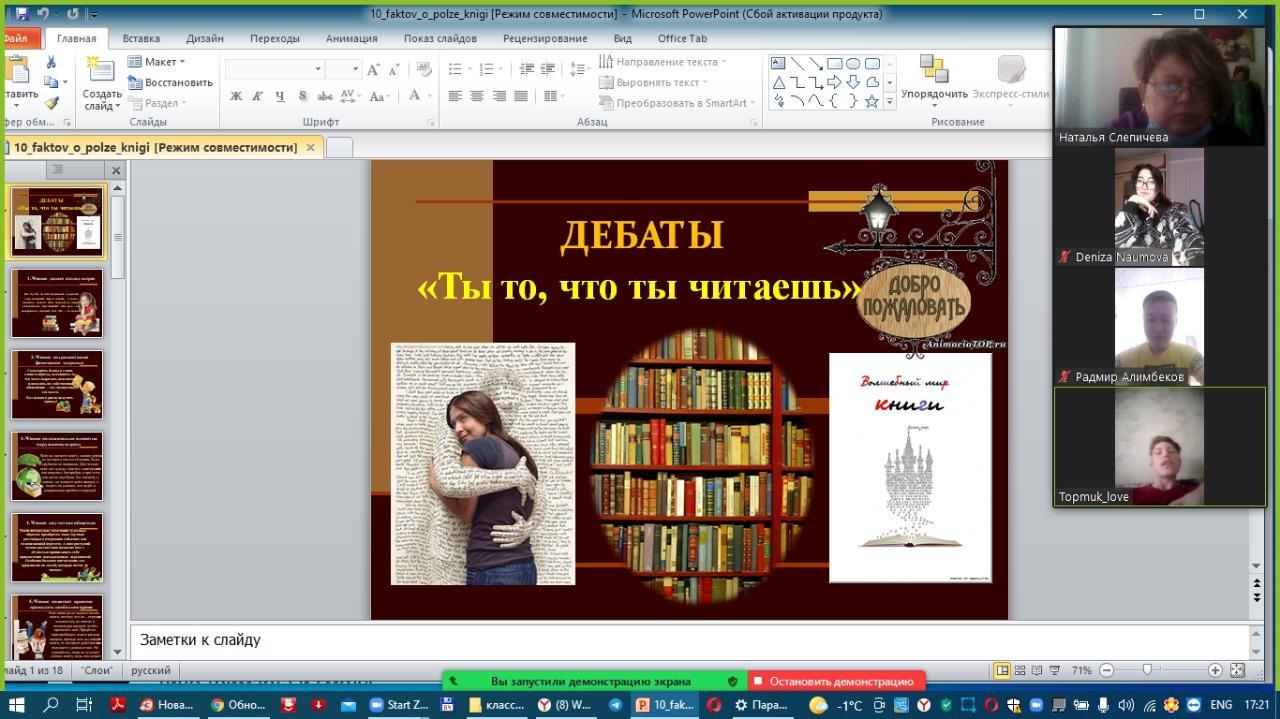Image resolution: width=1280 pixels, height=719 pixels.
Task: Expand the shapes gallery more arrow
Action: point(889,102)
